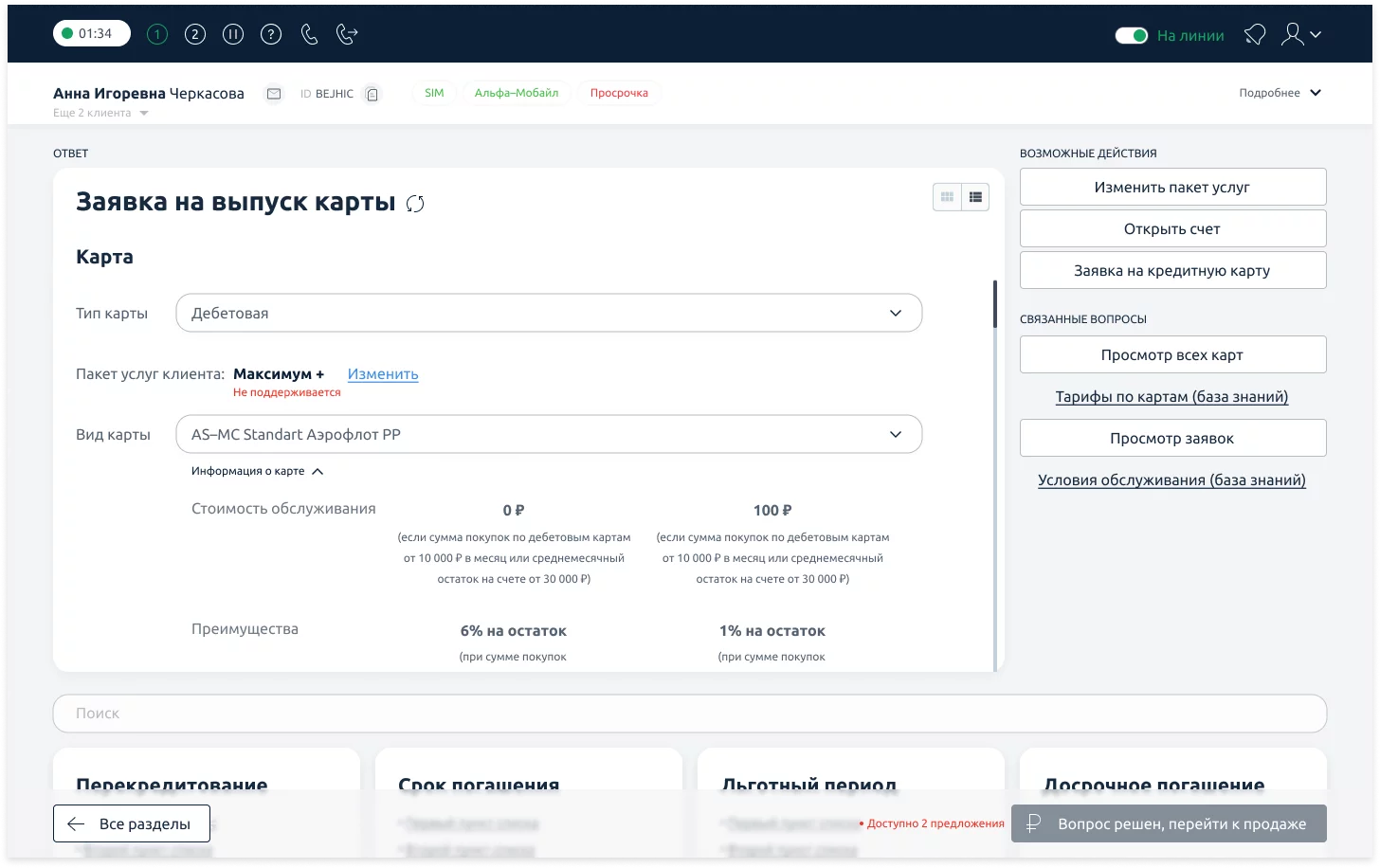Click the '1% на остаток' benefit
The height and width of the screenshot is (868, 1380).
(x=772, y=631)
